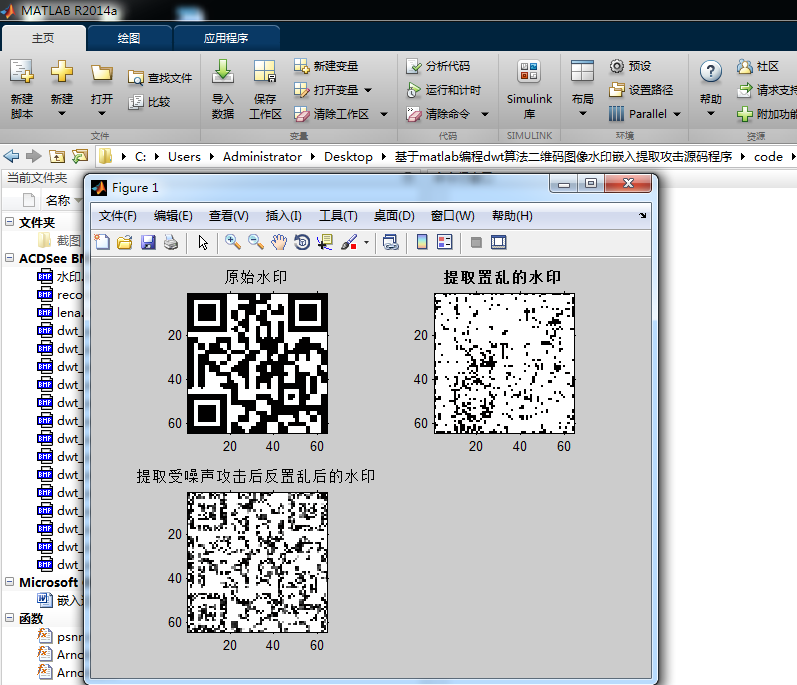The image size is (797, 685).
Task: Switch to the Apps (应用程序) ribbon tab
Action: coord(226,38)
